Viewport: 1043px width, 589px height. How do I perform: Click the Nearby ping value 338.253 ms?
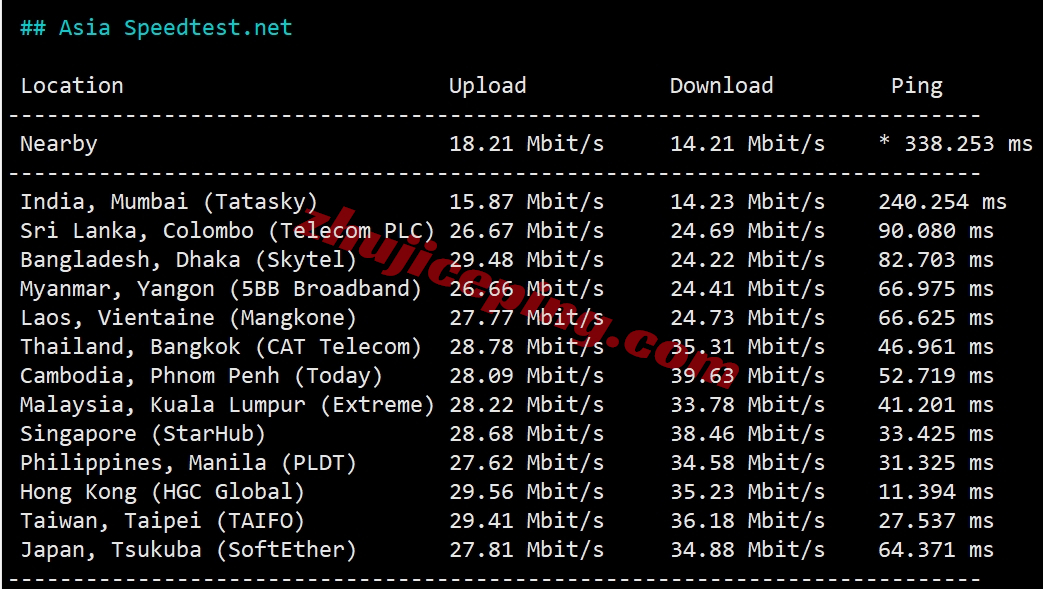point(968,144)
